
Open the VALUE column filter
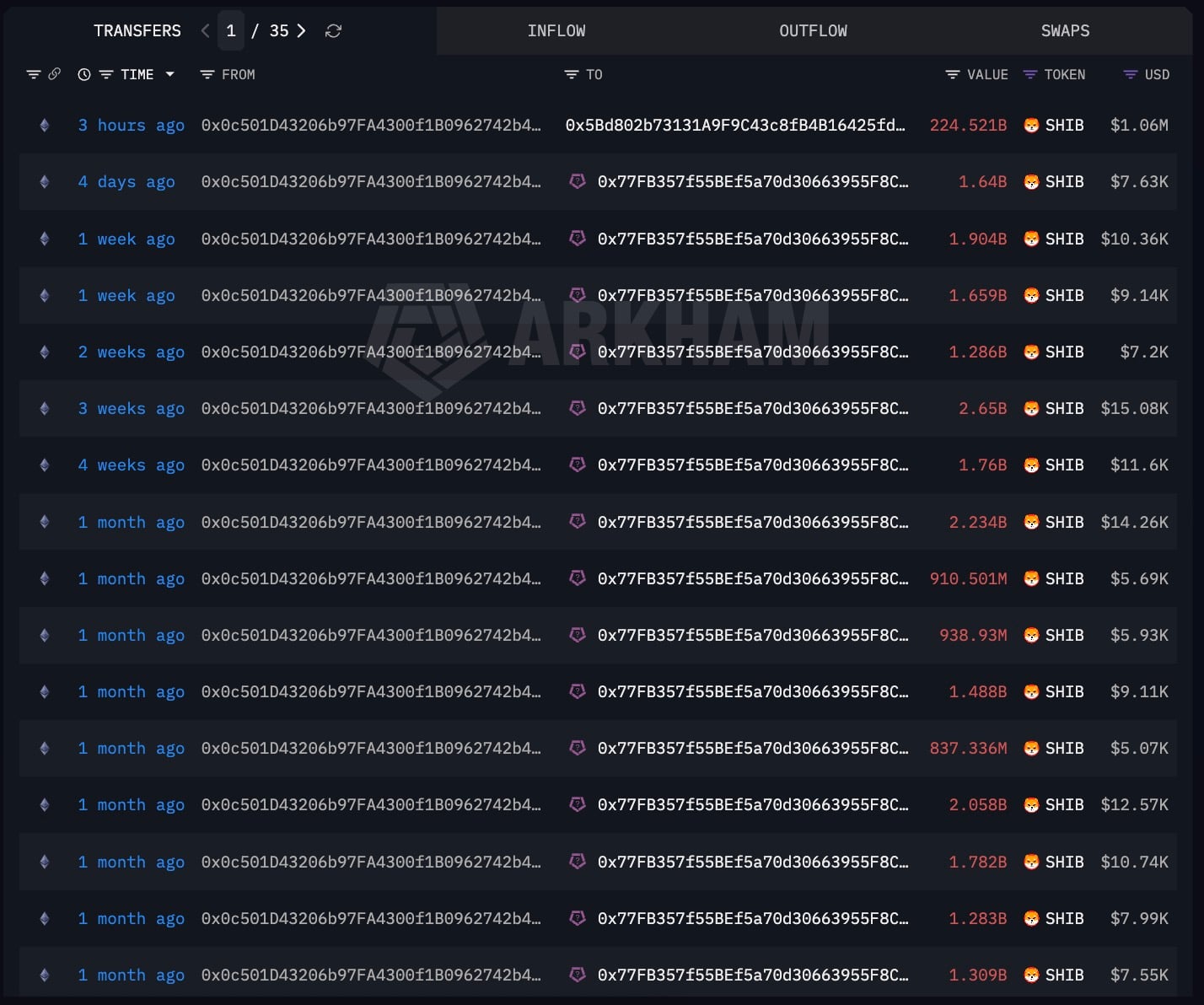(953, 74)
